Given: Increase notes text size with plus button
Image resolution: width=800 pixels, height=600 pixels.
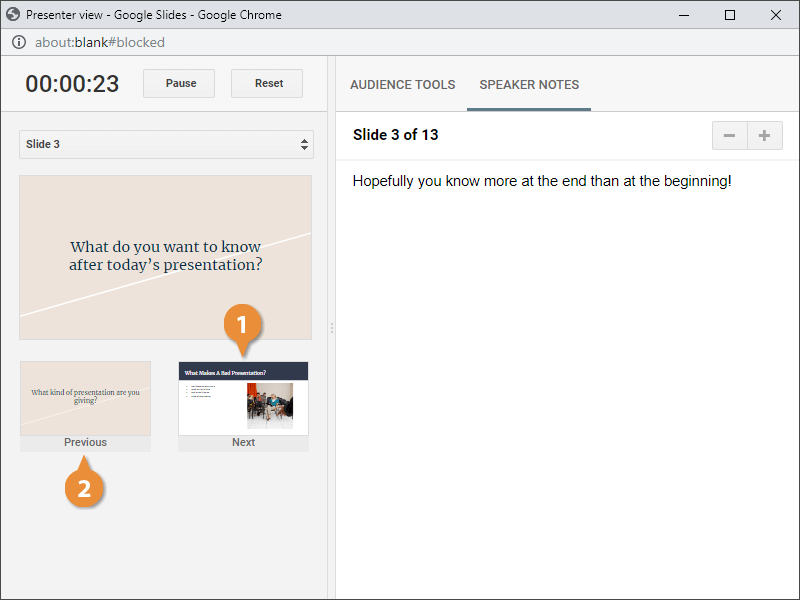Looking at the screenshot, I should pos(765,136).
